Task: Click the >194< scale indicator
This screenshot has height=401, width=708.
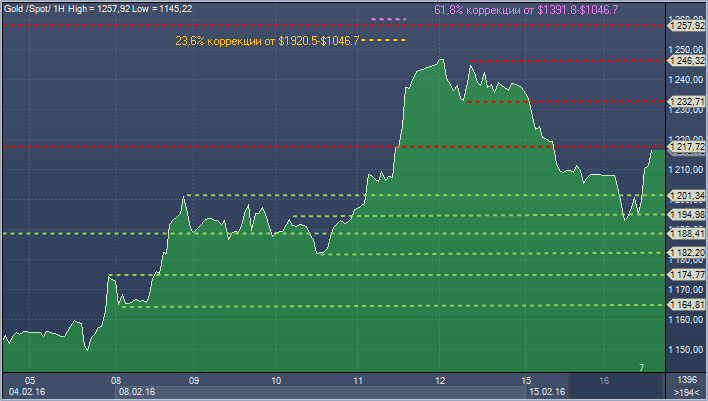Action: point(687,394)
